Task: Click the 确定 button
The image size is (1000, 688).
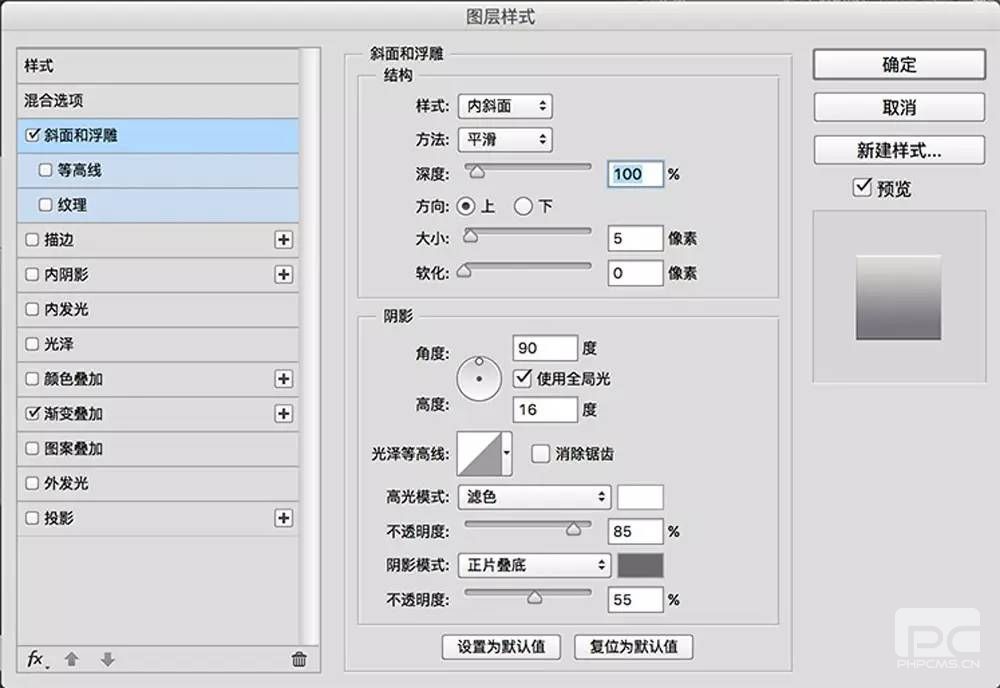Action: (x=899, y=65)
